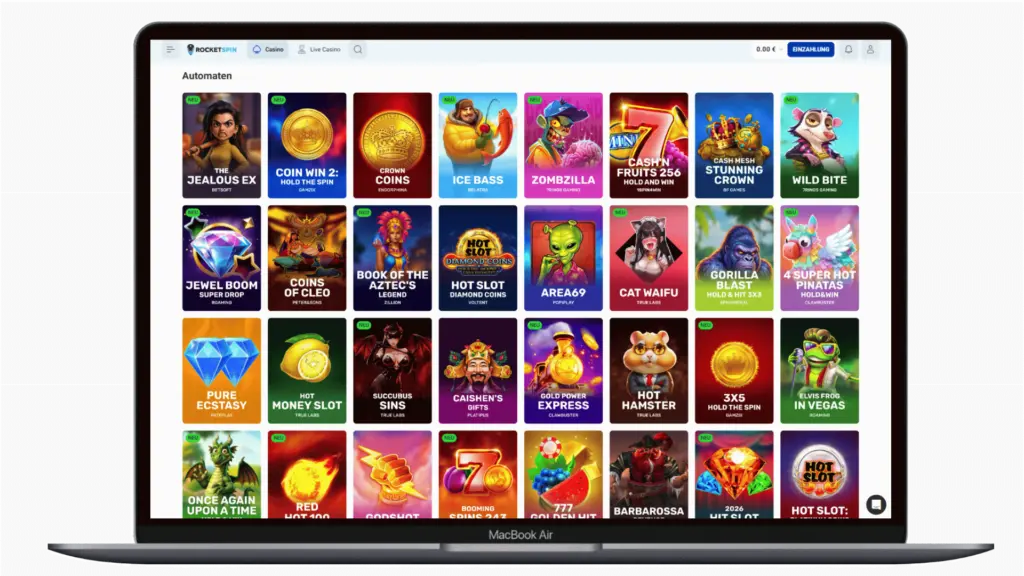
Task: Select Hot Slot Diamond Coins tile
Action: (478, 258)
